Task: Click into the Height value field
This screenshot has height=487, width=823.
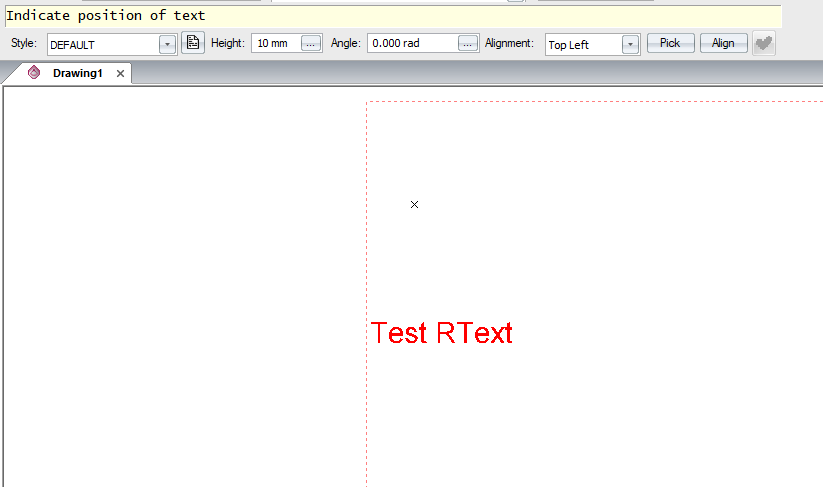Action: (x=275, y=44)
